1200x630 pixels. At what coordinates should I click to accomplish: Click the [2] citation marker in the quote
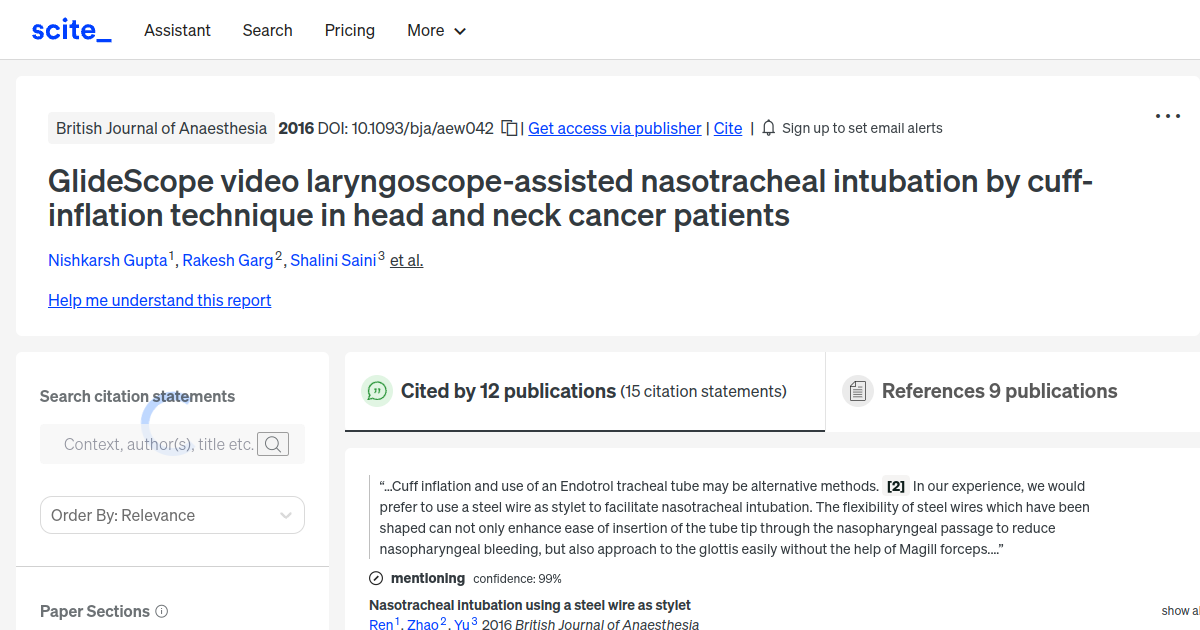[895, 486]
